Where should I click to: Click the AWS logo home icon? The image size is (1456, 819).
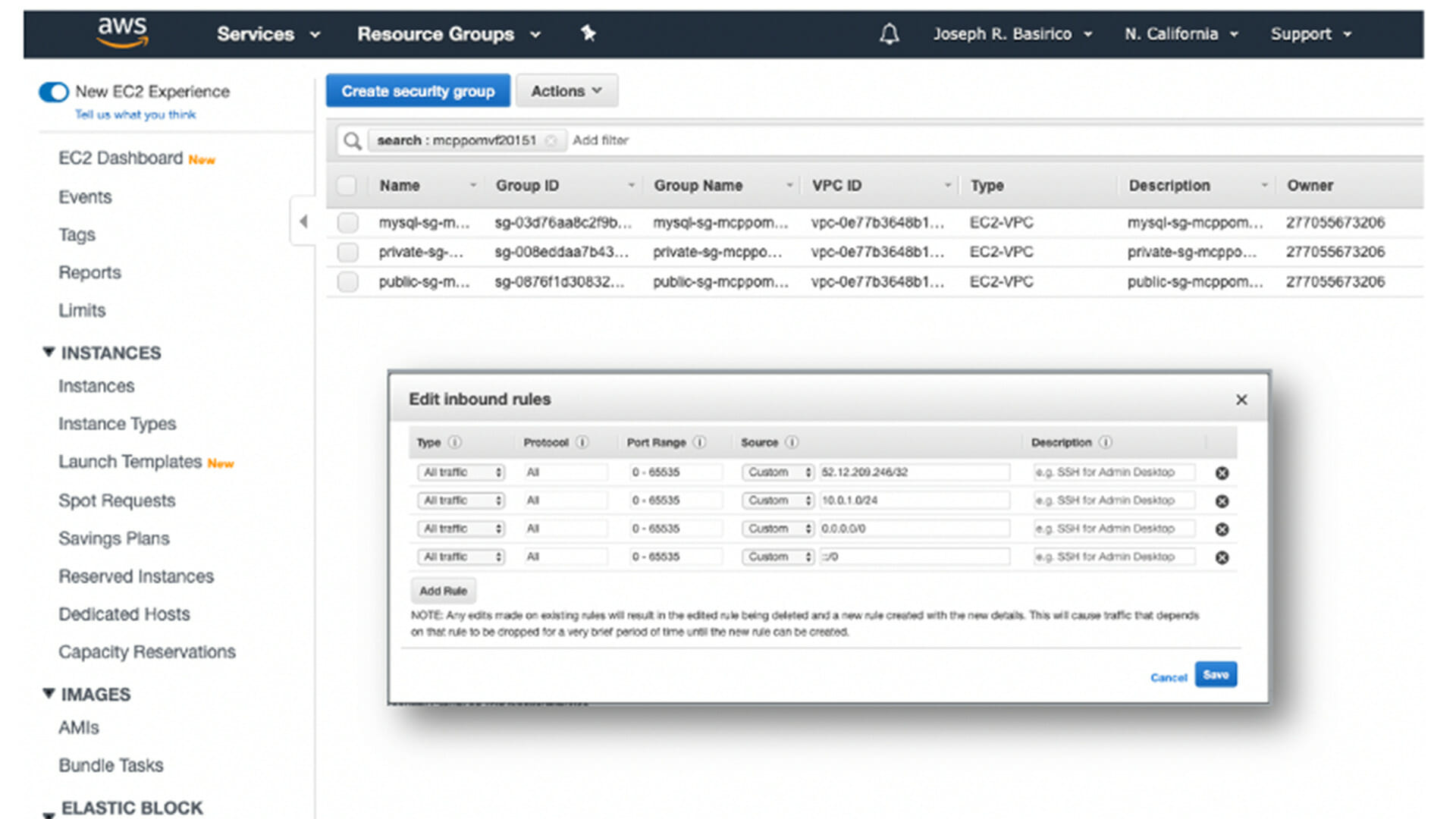(x=122, y=33)
